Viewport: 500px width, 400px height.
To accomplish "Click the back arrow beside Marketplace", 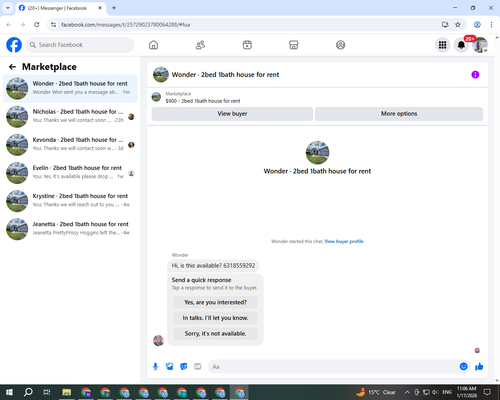I will point(12,67).
